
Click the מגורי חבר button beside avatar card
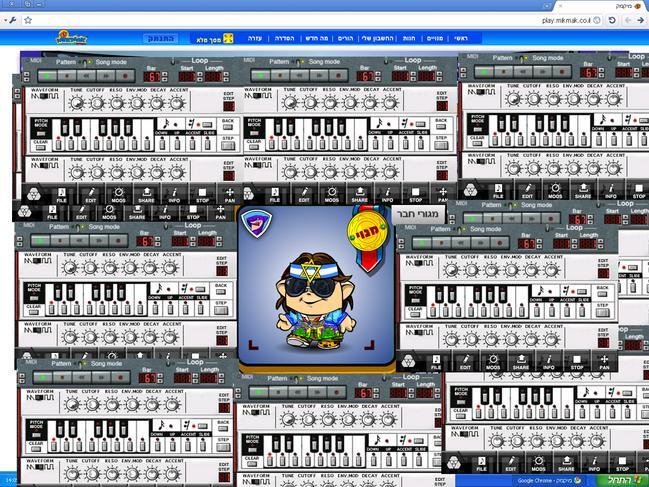pyautogui.click(x=418, y=215)
